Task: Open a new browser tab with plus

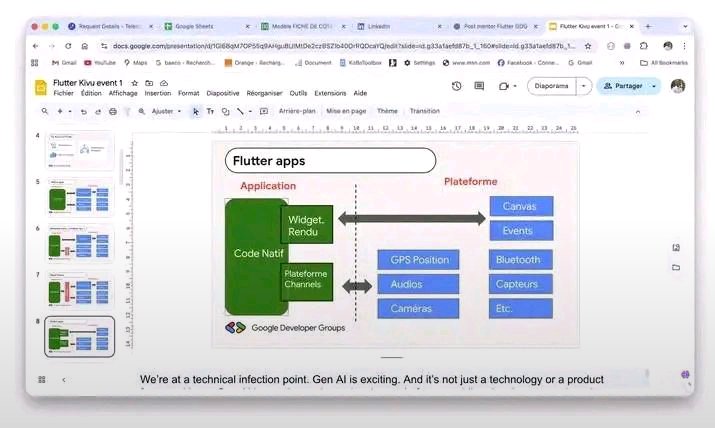Action: click(x=648, y=26)
